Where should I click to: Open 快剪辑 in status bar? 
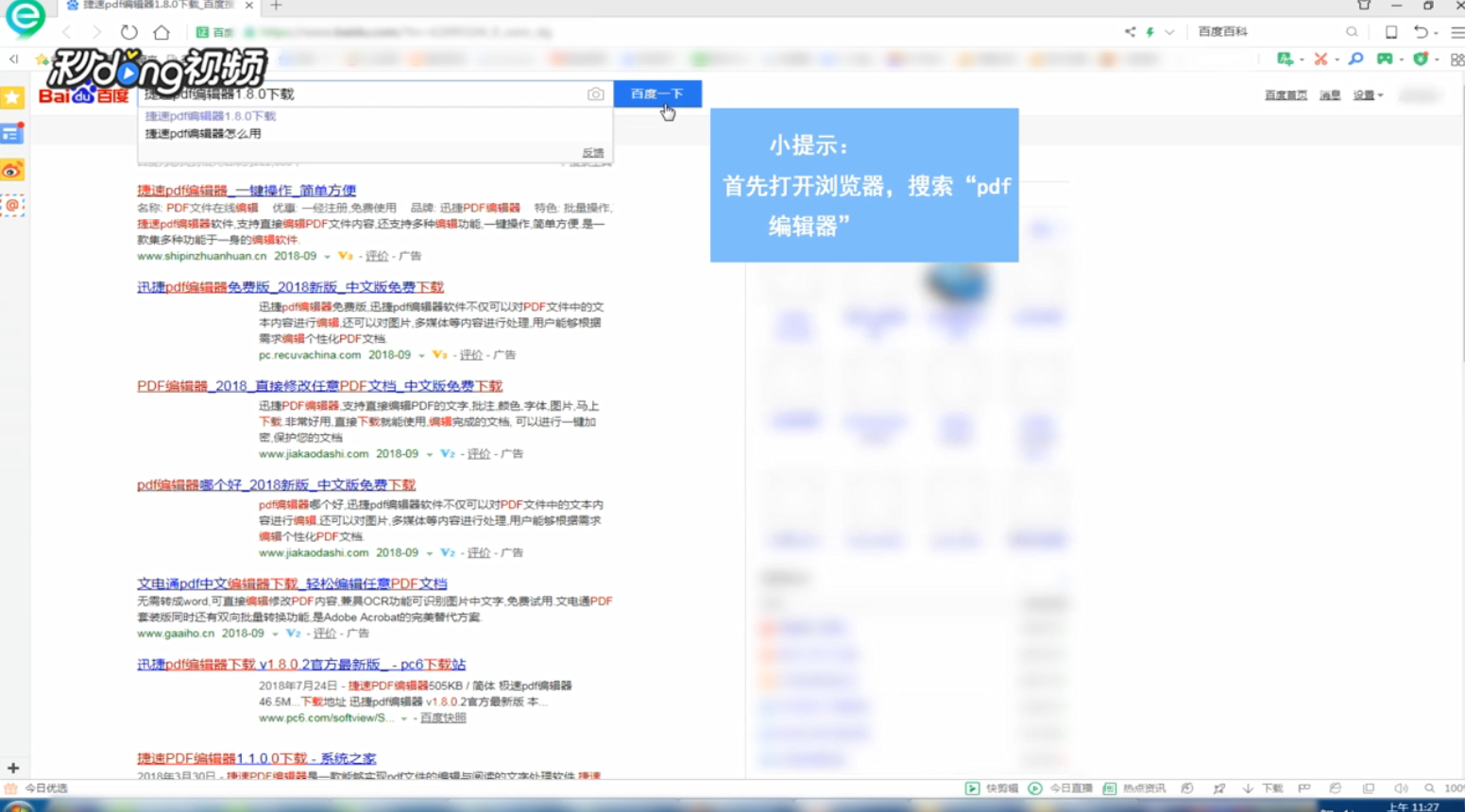coord(992,788)
